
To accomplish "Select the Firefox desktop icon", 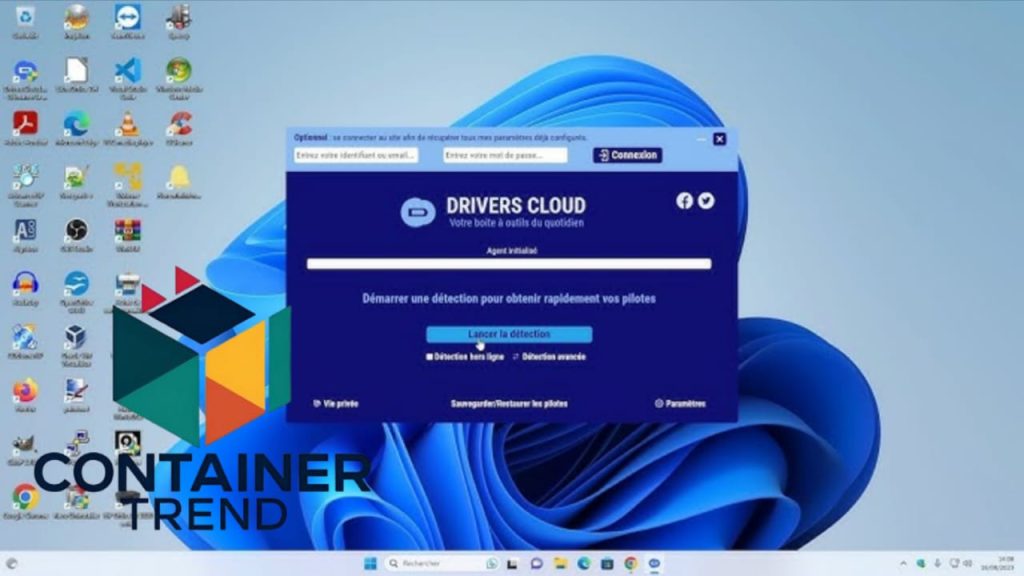I will [x=25, y=396].
